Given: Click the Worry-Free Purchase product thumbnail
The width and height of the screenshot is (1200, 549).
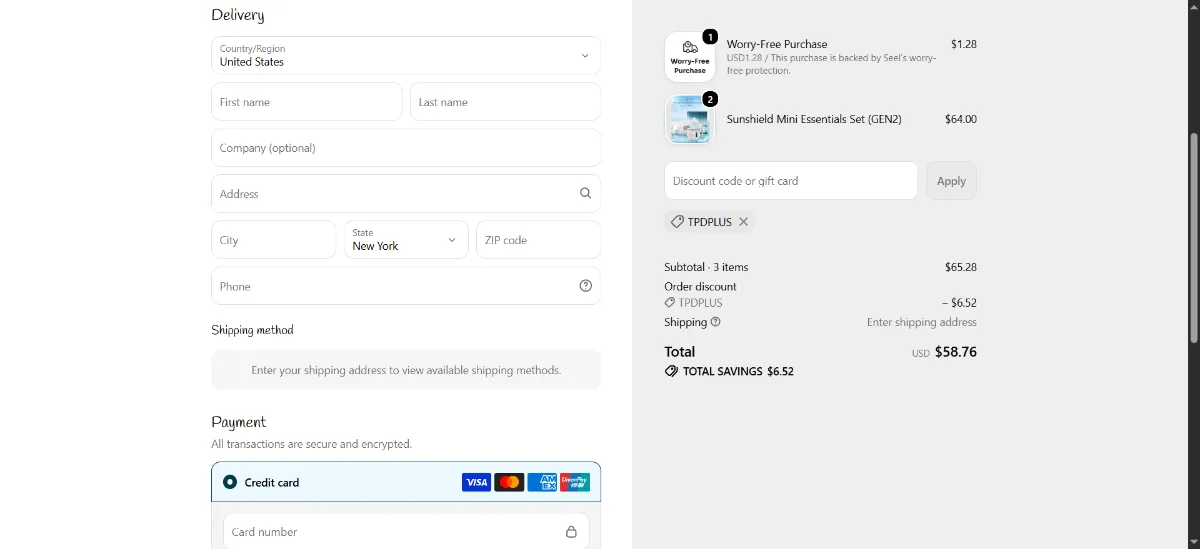Looking at the screenshot, I should [x=690, y=57].
